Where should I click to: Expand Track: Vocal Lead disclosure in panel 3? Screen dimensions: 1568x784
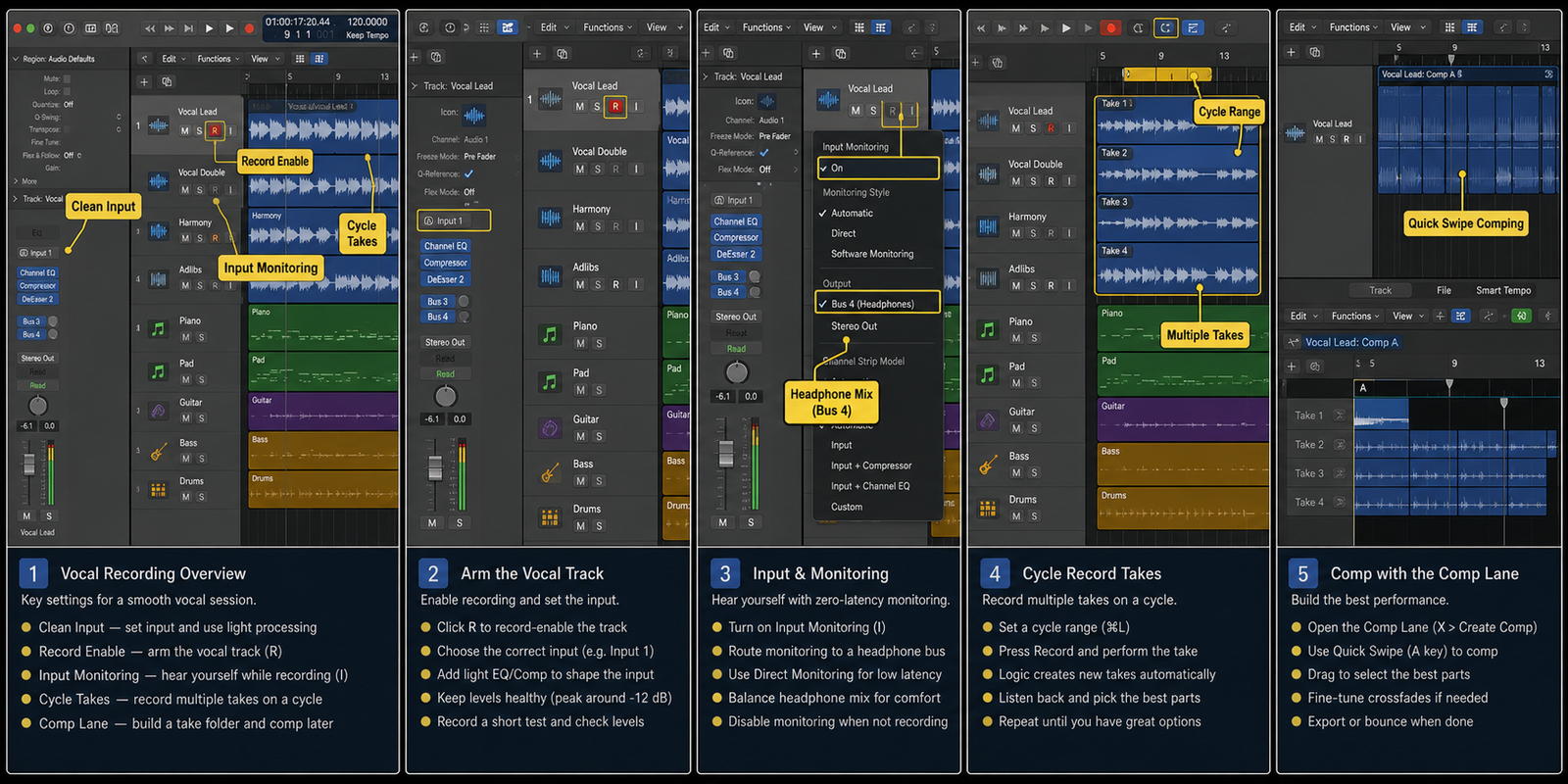click(706, 76)
